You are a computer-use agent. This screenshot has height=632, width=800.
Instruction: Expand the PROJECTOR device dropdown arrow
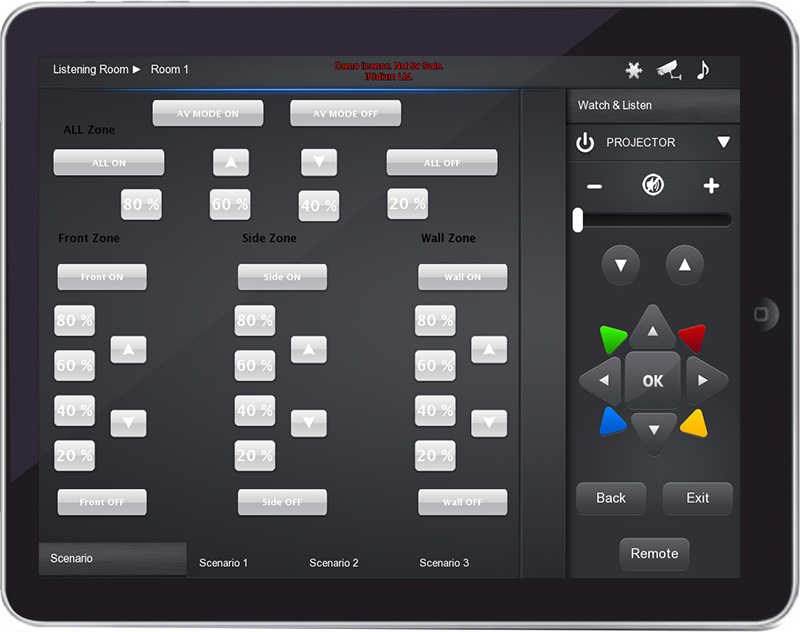point(723,143)
